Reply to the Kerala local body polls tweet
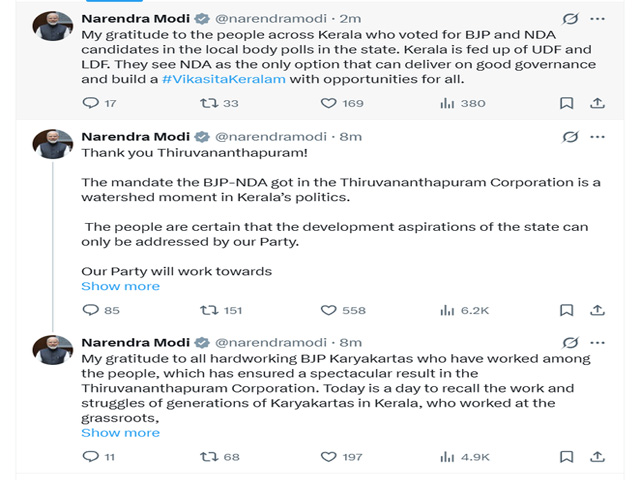 [89, 103]
